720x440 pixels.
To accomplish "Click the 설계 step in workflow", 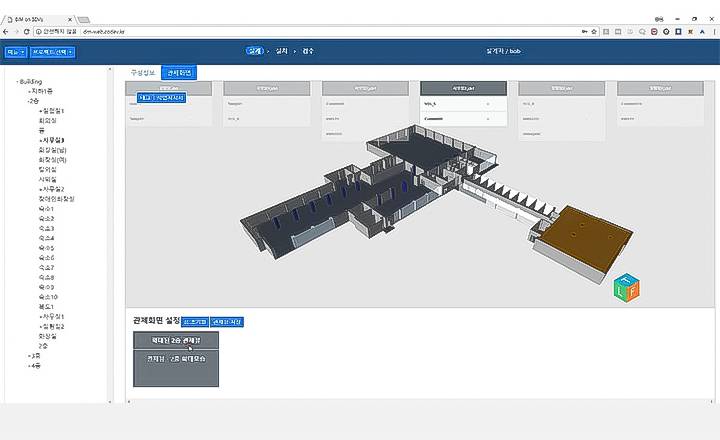I will (x=256, y=51).
